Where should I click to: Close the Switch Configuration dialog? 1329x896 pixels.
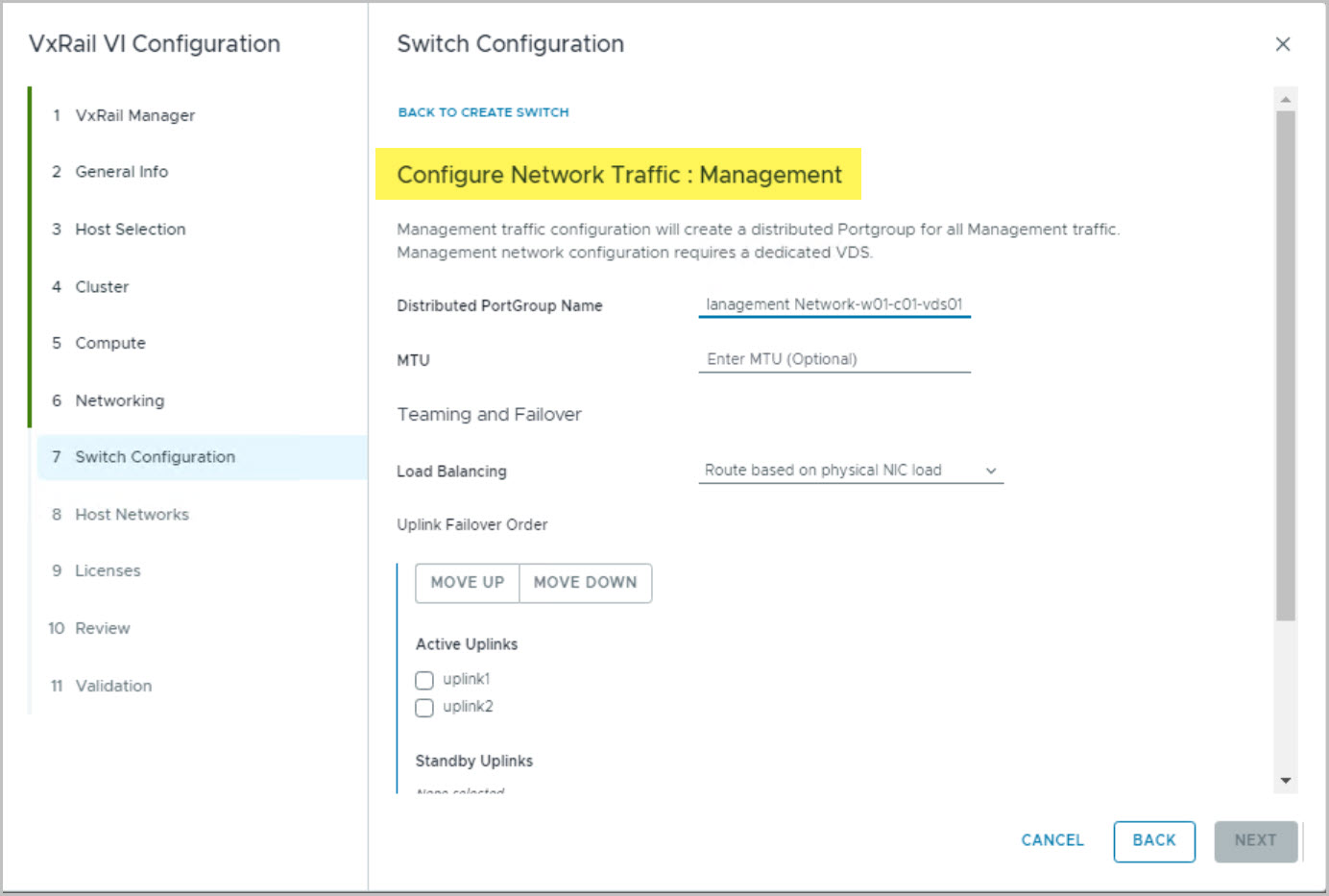1282,44
